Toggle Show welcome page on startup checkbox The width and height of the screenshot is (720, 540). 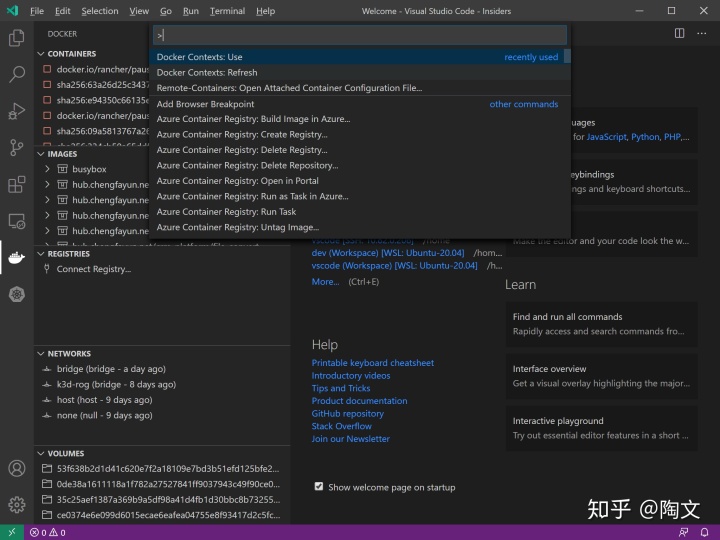tap(319, 486)
